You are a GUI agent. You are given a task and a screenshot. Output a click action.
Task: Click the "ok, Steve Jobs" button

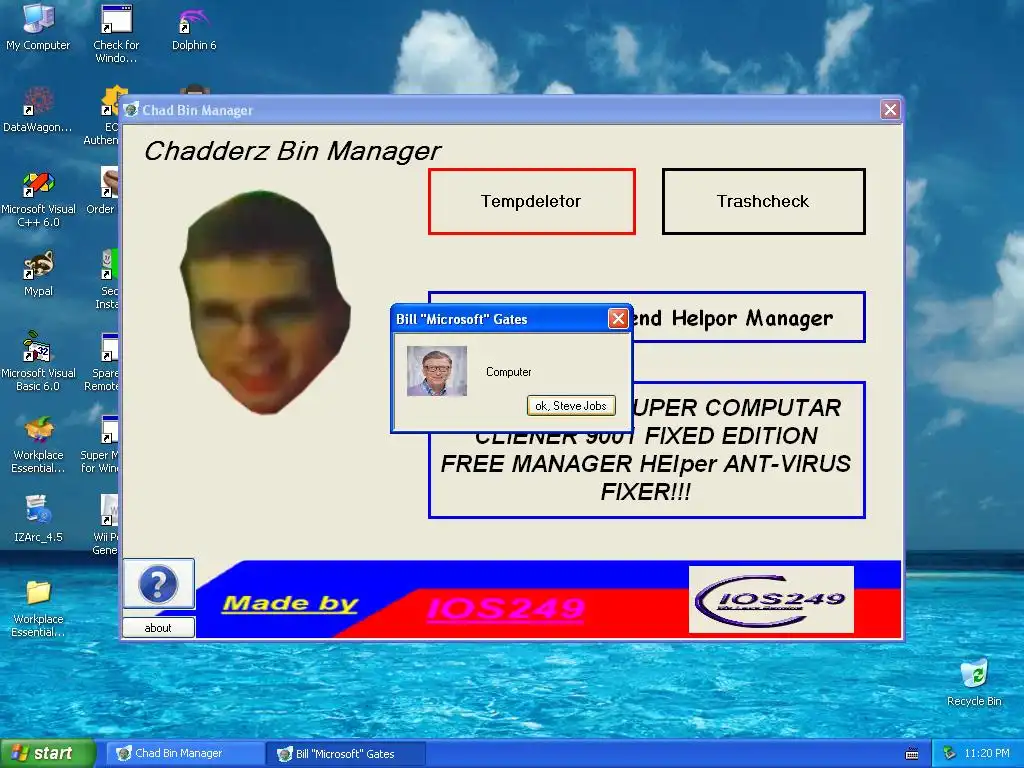[x=571, y=406]
